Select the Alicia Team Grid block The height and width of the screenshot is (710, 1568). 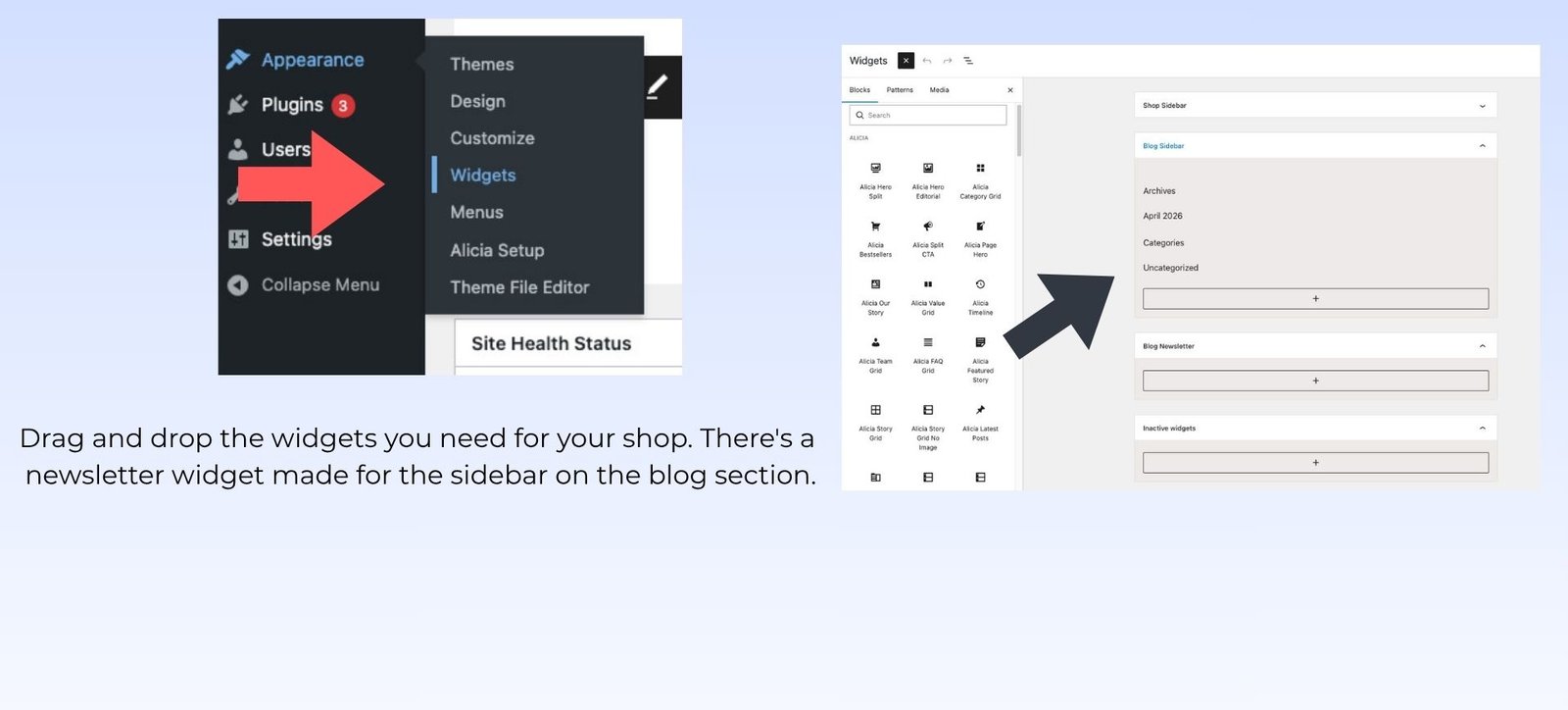pos(875,355)
